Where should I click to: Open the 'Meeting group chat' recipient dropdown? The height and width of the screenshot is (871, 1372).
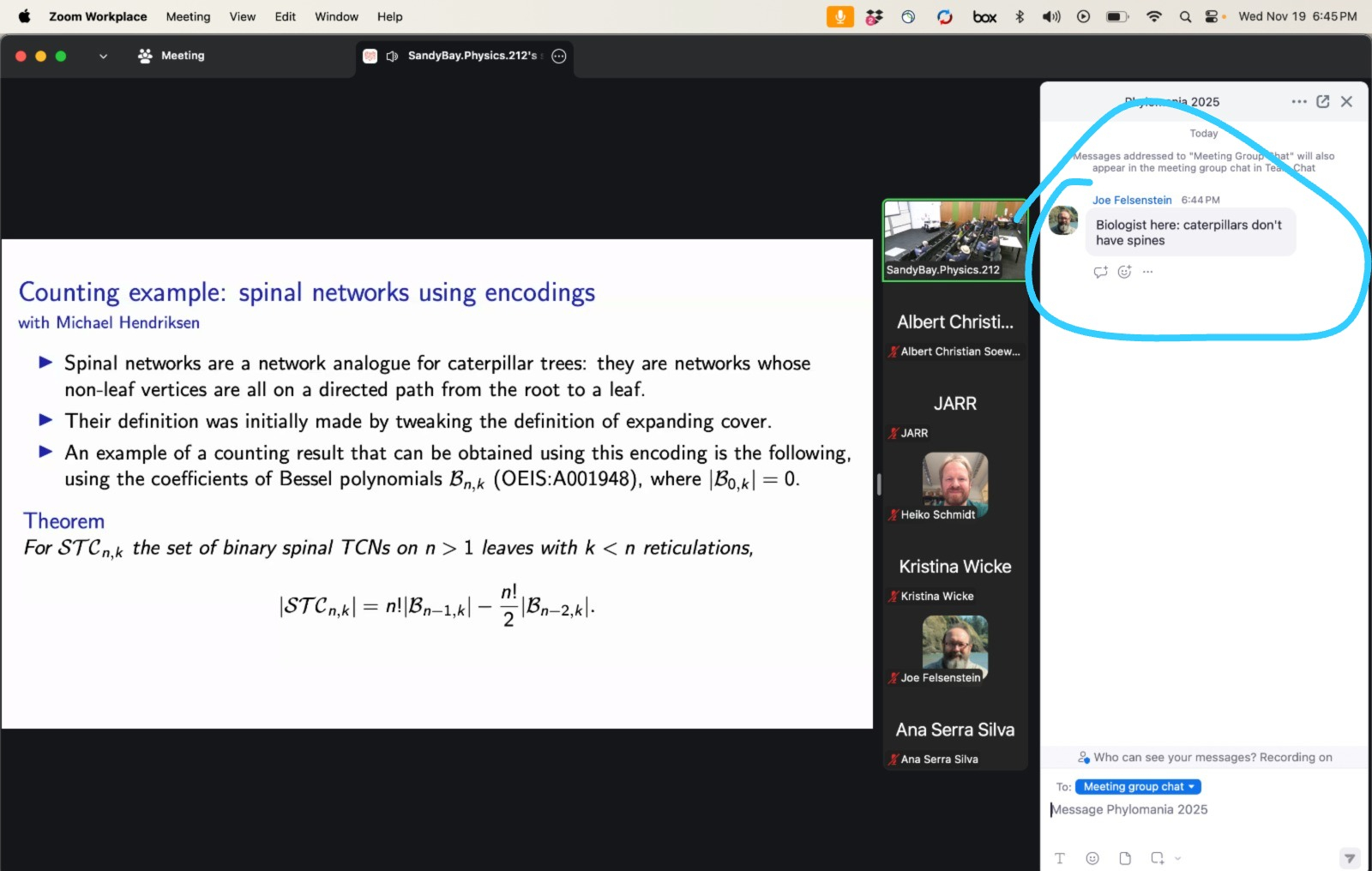pyautogui.click(x=1138, y=786)
